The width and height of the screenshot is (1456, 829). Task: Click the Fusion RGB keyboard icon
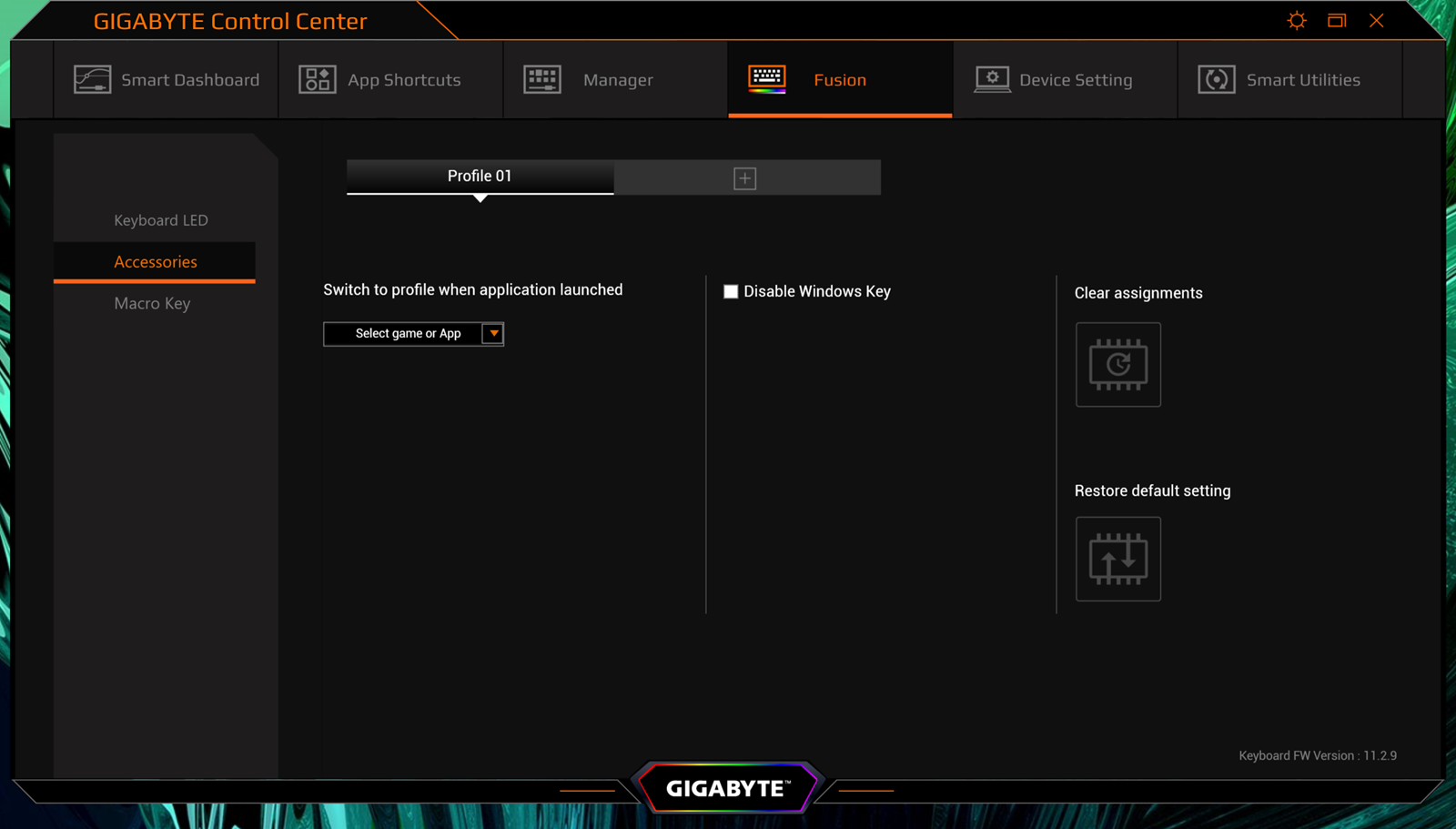pyautogui.click(x=766, y=79)
